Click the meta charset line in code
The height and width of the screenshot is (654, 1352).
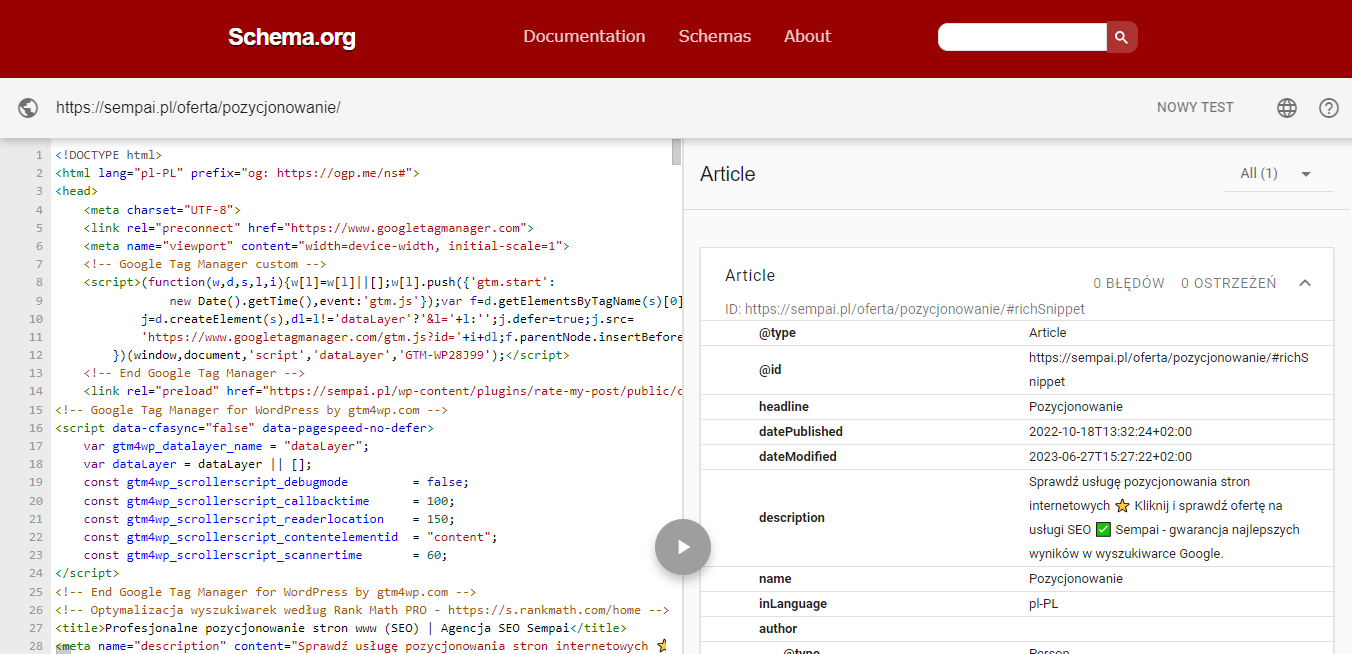(x=162, y=210)
